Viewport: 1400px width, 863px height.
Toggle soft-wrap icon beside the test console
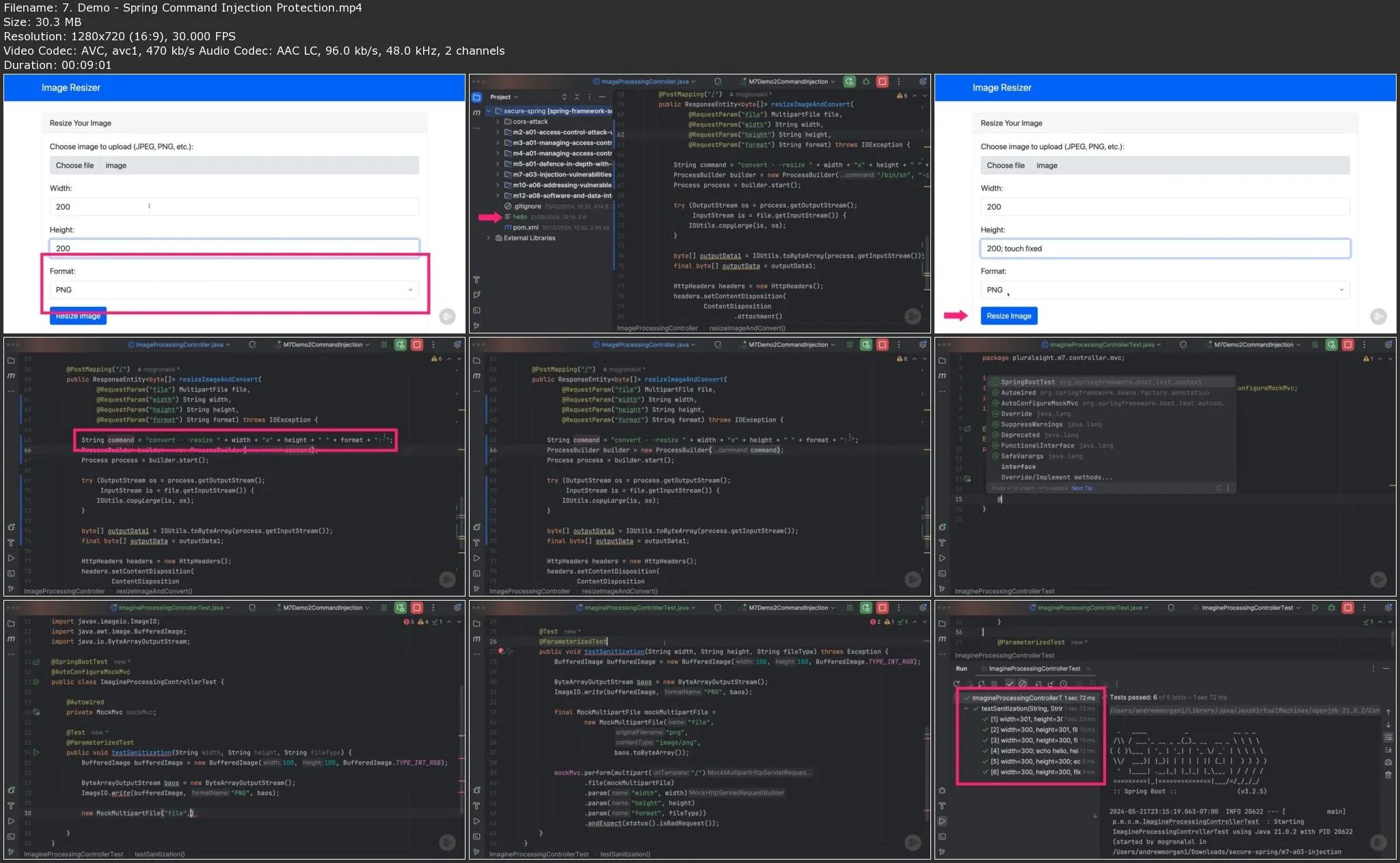point(1388,737)
